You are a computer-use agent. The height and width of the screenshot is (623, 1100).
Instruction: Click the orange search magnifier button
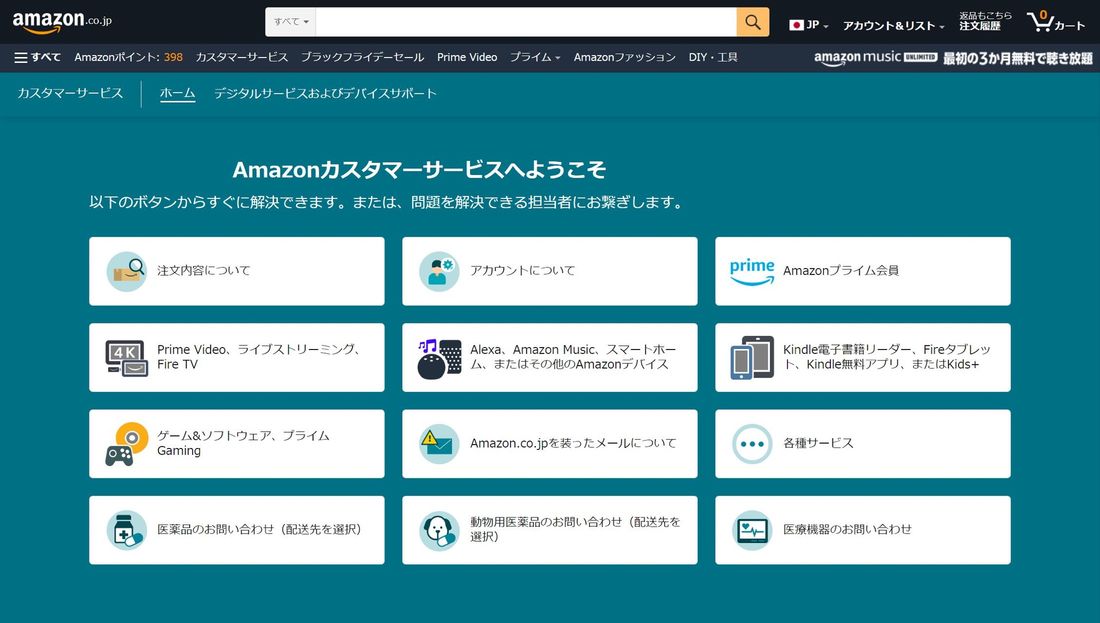click(753, 22)
